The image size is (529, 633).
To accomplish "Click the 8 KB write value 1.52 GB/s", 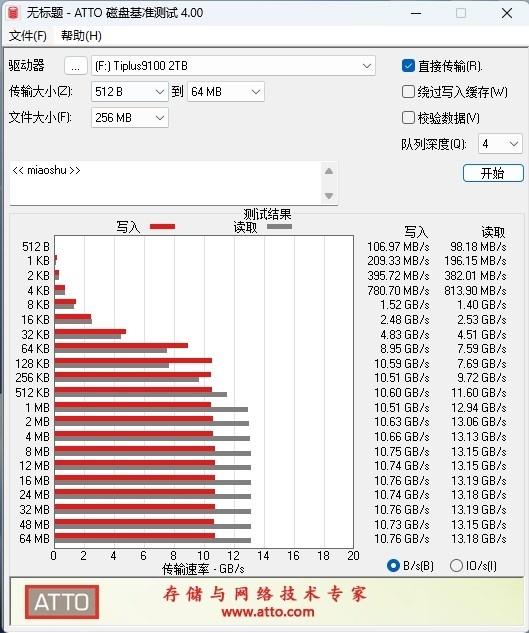I will coord(405,305).
